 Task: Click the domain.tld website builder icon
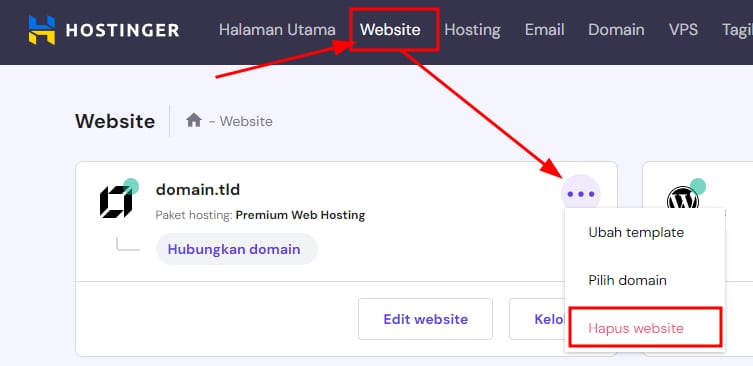click(116, 202)
